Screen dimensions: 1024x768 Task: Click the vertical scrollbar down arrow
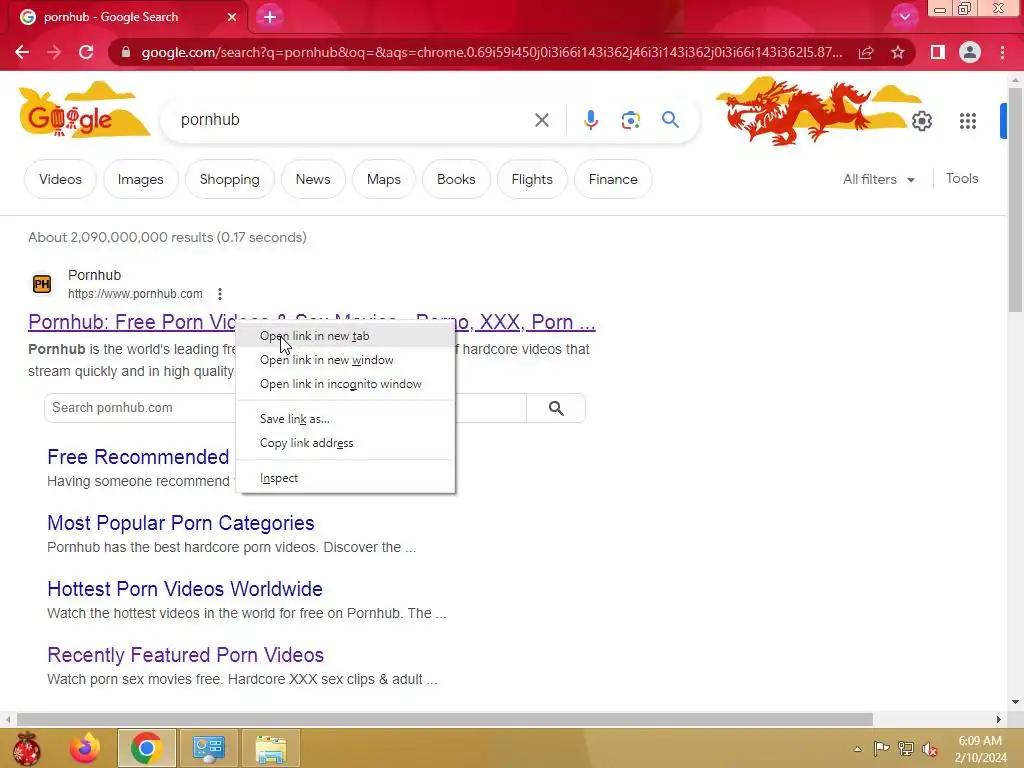[1015, 702]
